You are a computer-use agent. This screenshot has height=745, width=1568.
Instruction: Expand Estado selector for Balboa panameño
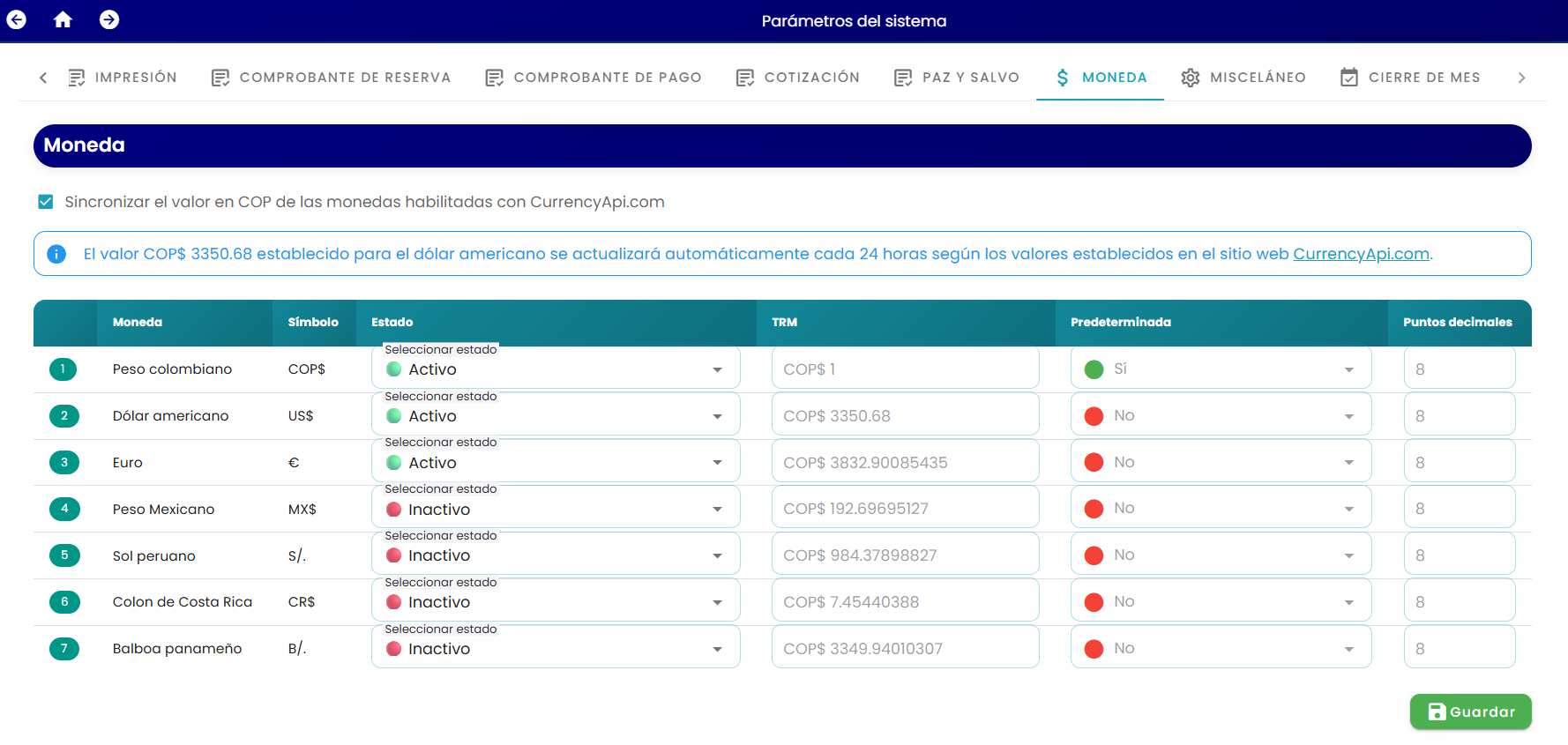coord(556,648)
